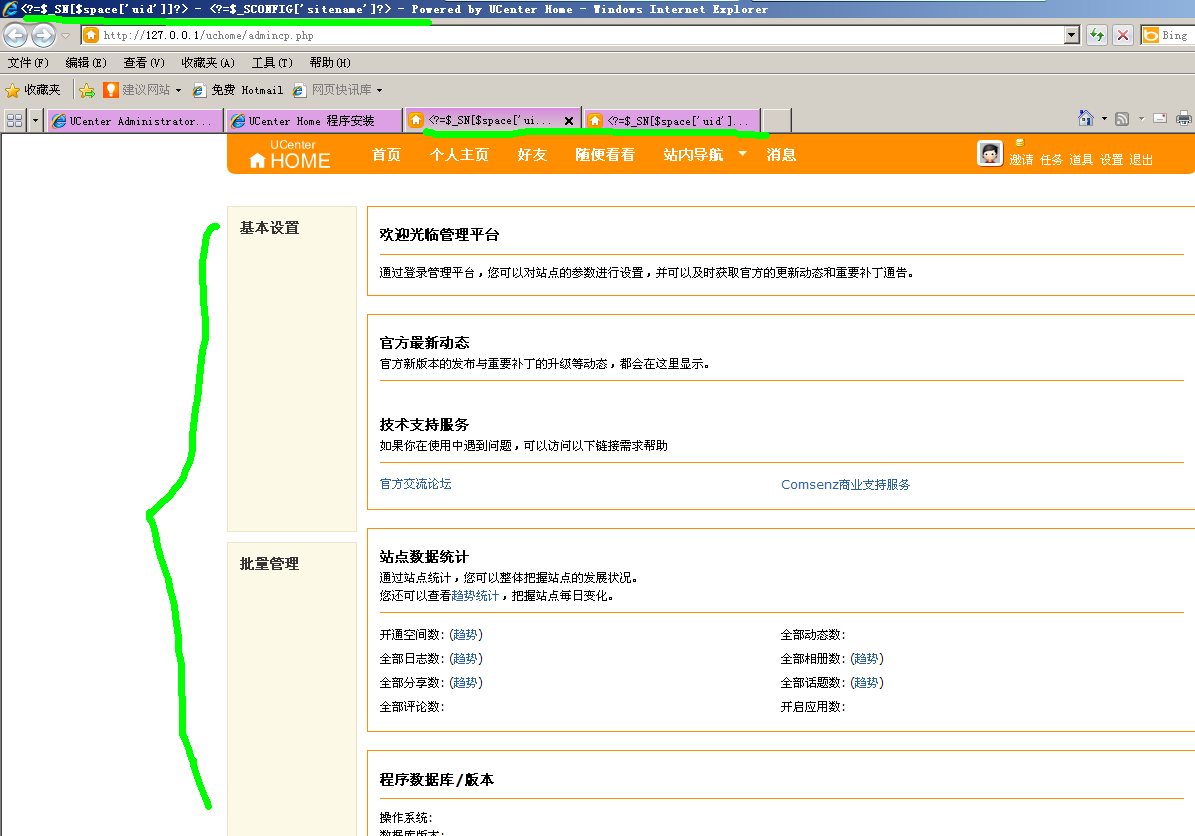Viewport: 1195px width, 836px height.
Task: Go to 首页 in site navigation
Action: click(386, 155)
